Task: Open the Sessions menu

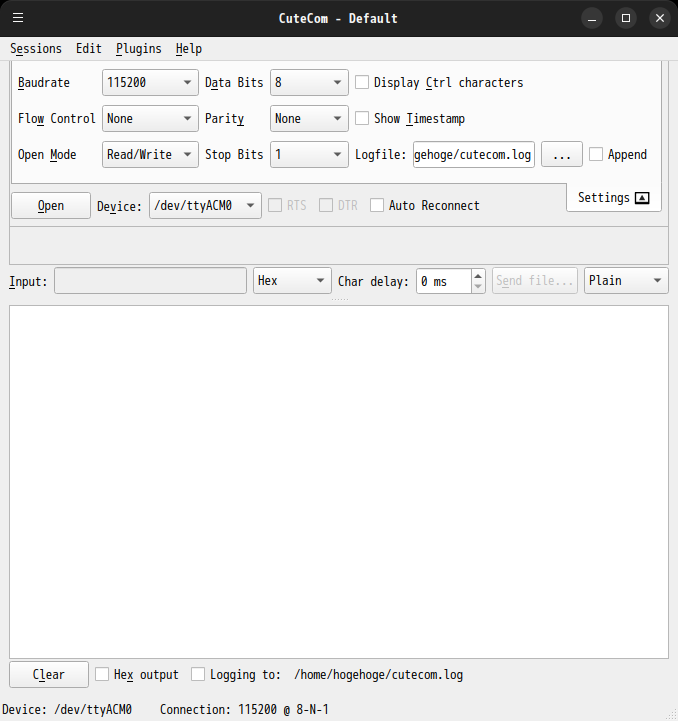Action: click(36, 48)
